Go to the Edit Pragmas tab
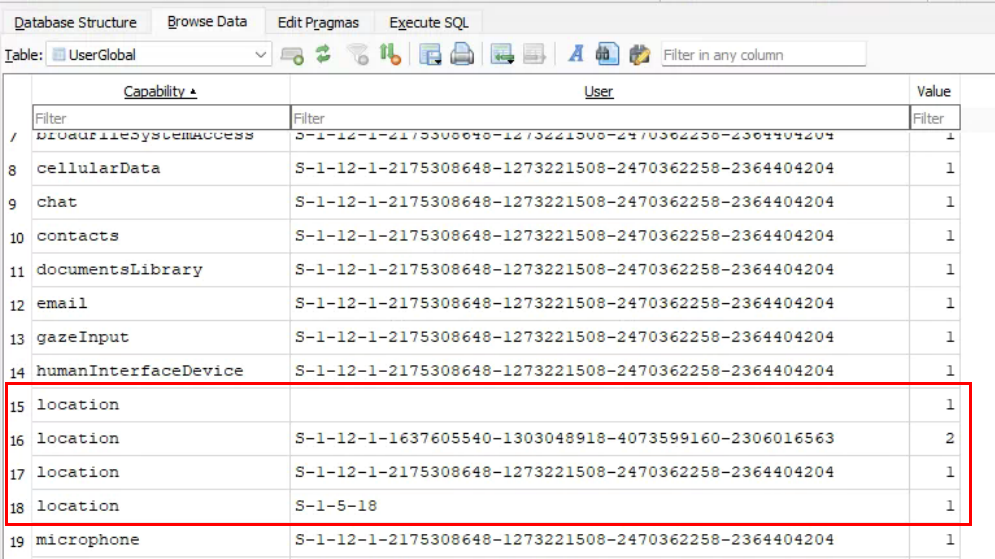995x559 pixels. [319, 22]
